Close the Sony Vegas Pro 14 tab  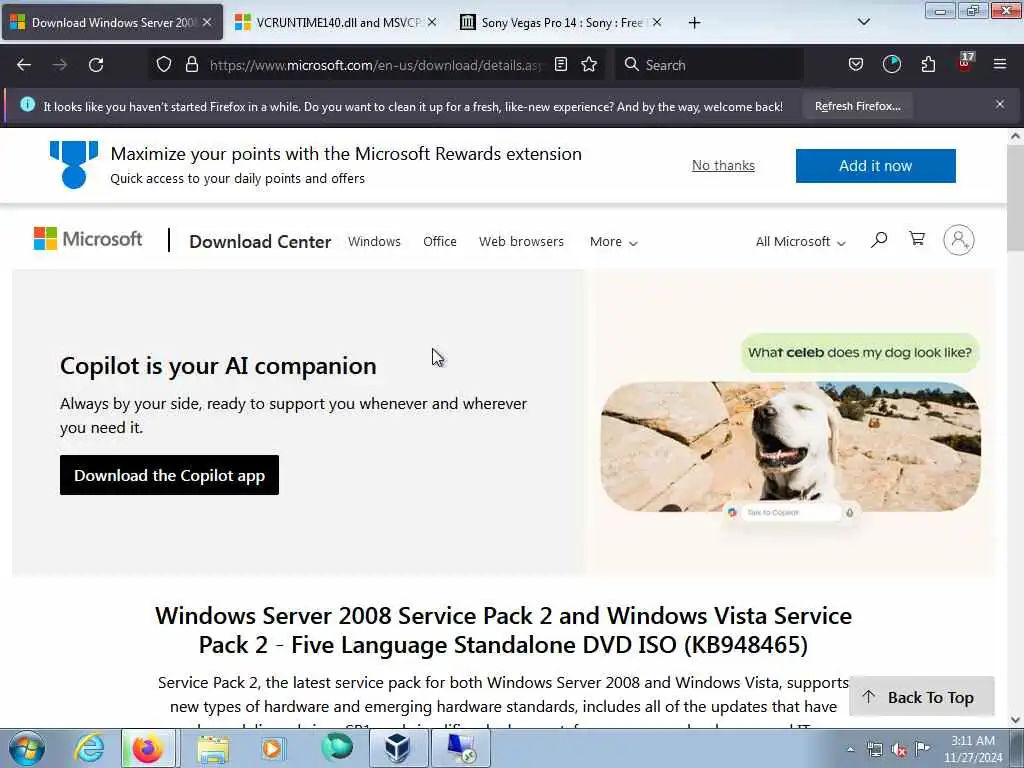[x=657, y=22]
